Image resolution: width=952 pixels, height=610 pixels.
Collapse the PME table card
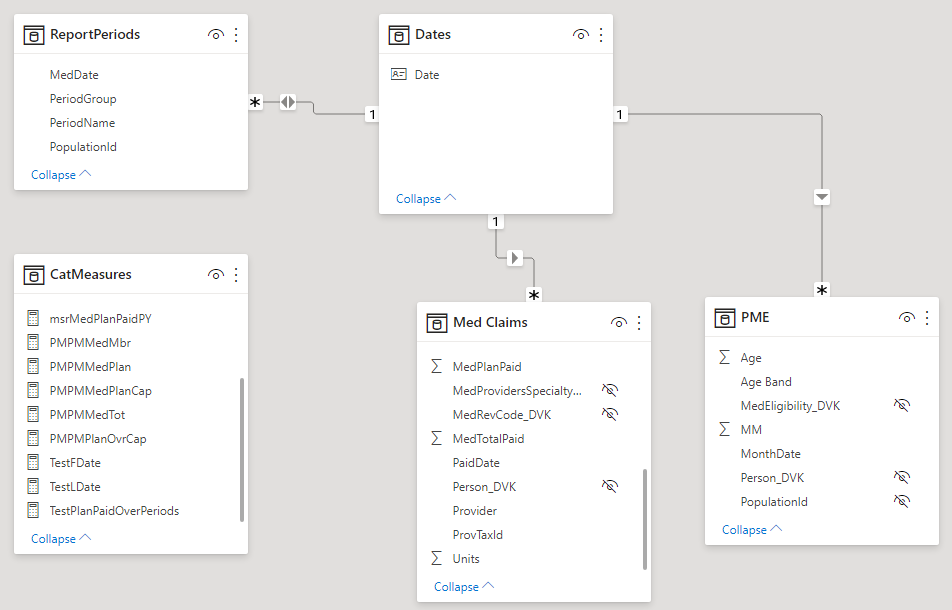tap(752, 530)
